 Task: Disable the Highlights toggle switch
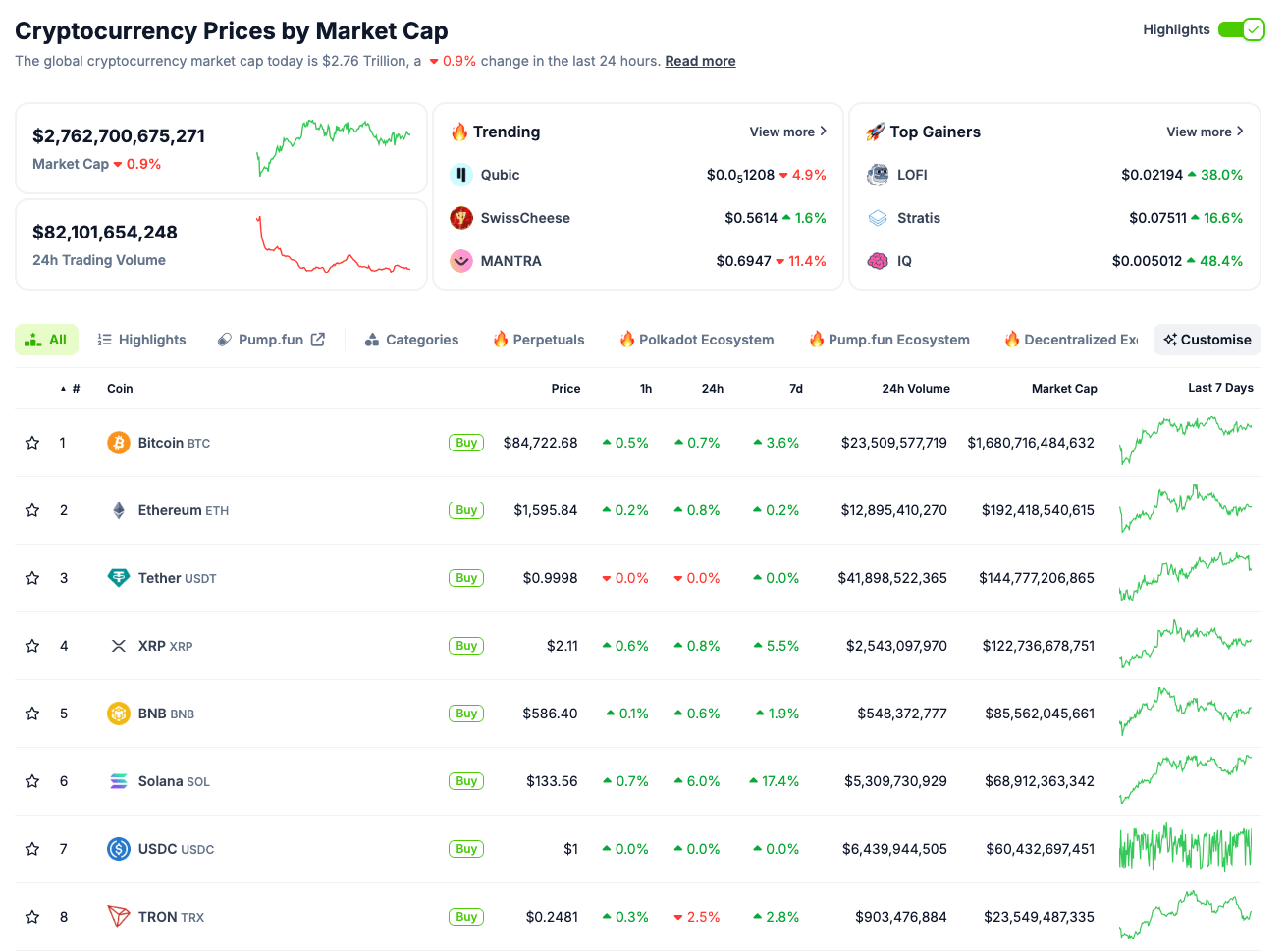[x=1242, y=29]
